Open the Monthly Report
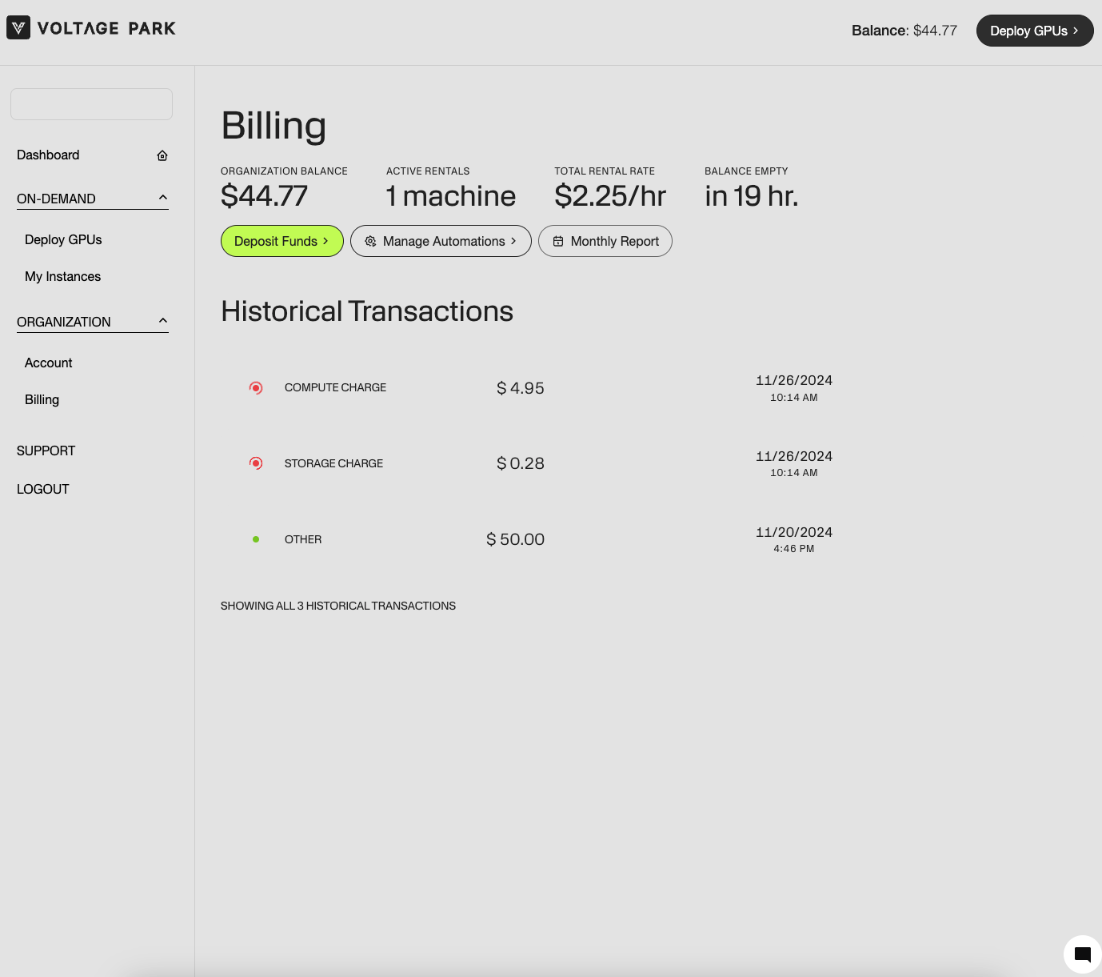Viewport: 1102px width, 977px height. 605,241
